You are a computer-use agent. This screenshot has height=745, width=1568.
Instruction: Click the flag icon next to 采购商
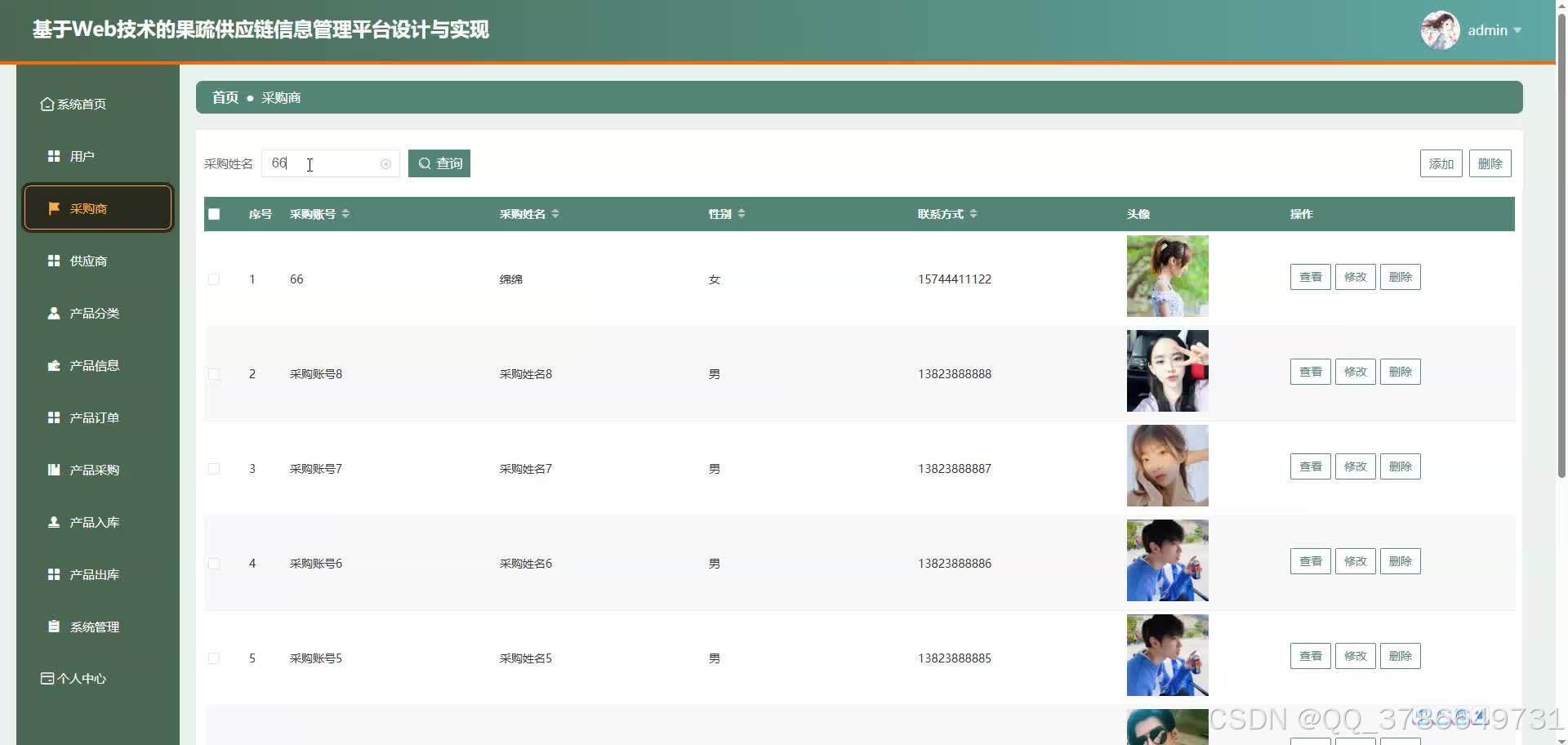point(54,208)
